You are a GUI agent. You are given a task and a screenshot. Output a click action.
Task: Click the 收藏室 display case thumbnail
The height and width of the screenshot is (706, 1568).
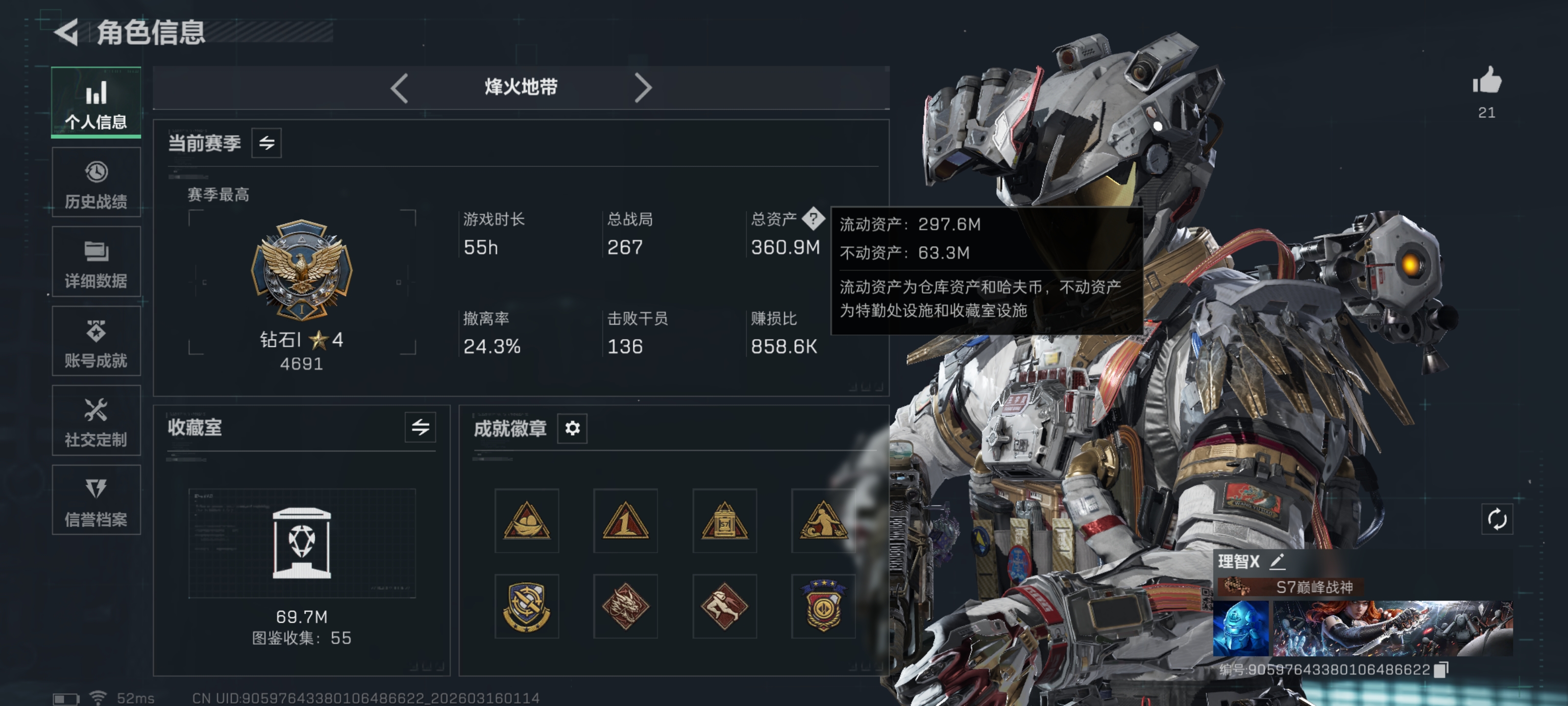click(302, 543)
